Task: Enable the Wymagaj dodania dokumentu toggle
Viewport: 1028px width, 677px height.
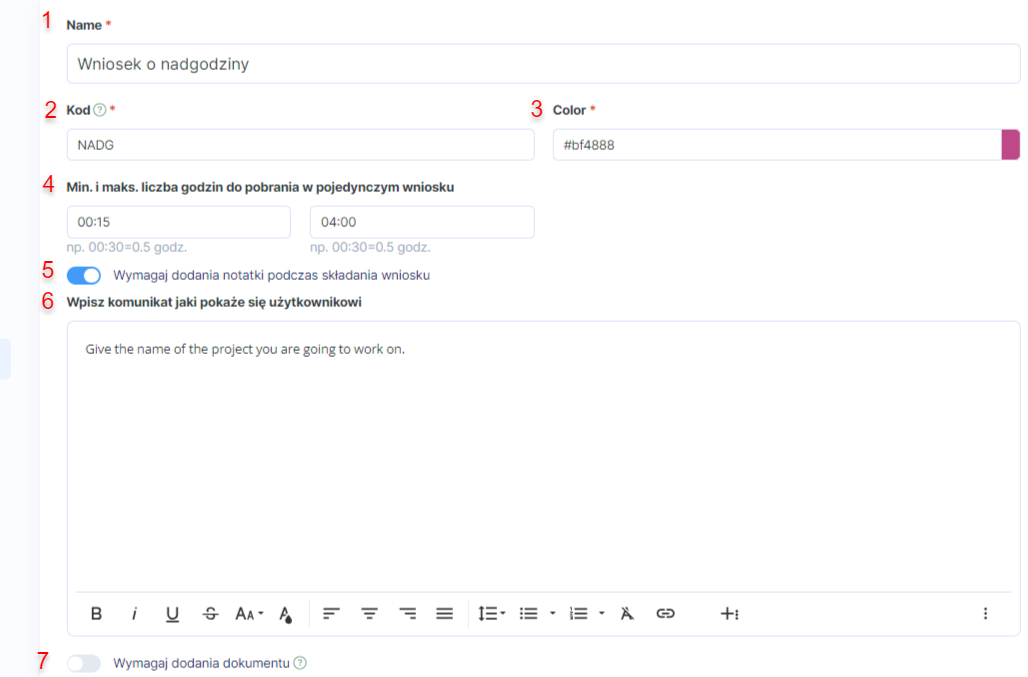Action: tap(84, 663)
